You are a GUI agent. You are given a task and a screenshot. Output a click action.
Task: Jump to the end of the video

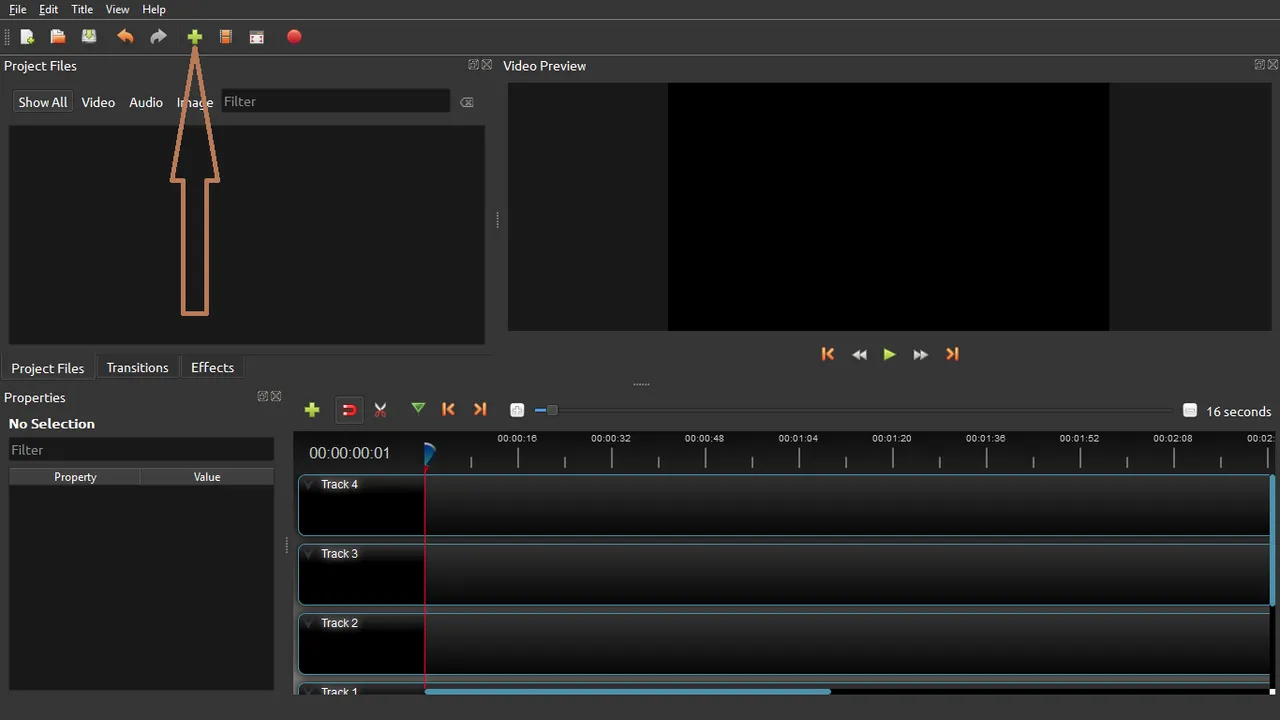952,354
